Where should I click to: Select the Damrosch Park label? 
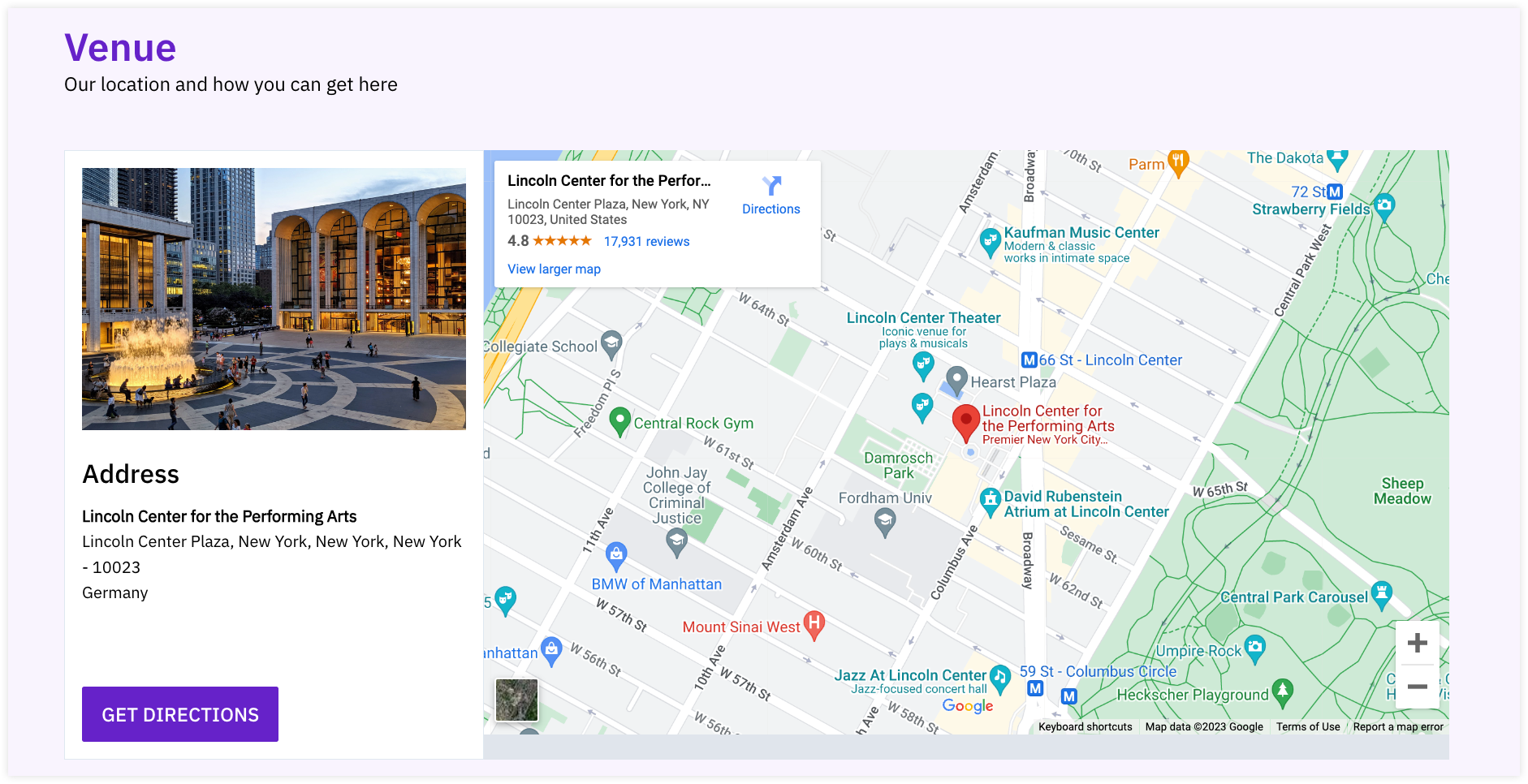click(x=899, y=465)
